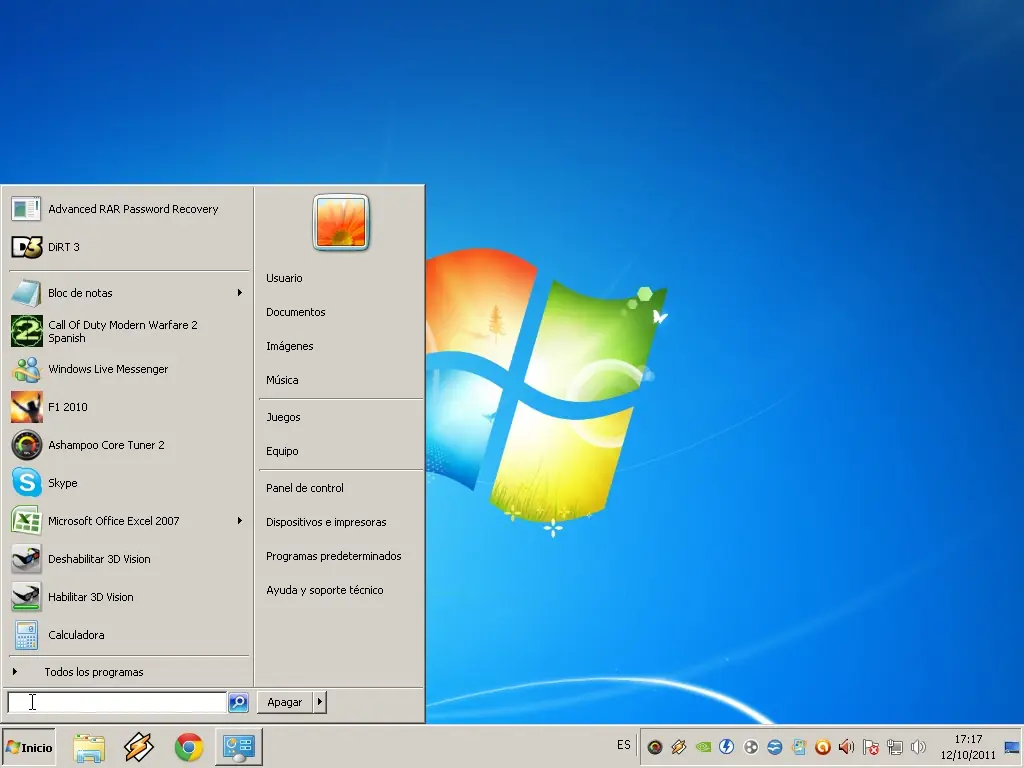
Task: Expand Bloc de notas jump list arrow
Action: click(x=240, y=293)
